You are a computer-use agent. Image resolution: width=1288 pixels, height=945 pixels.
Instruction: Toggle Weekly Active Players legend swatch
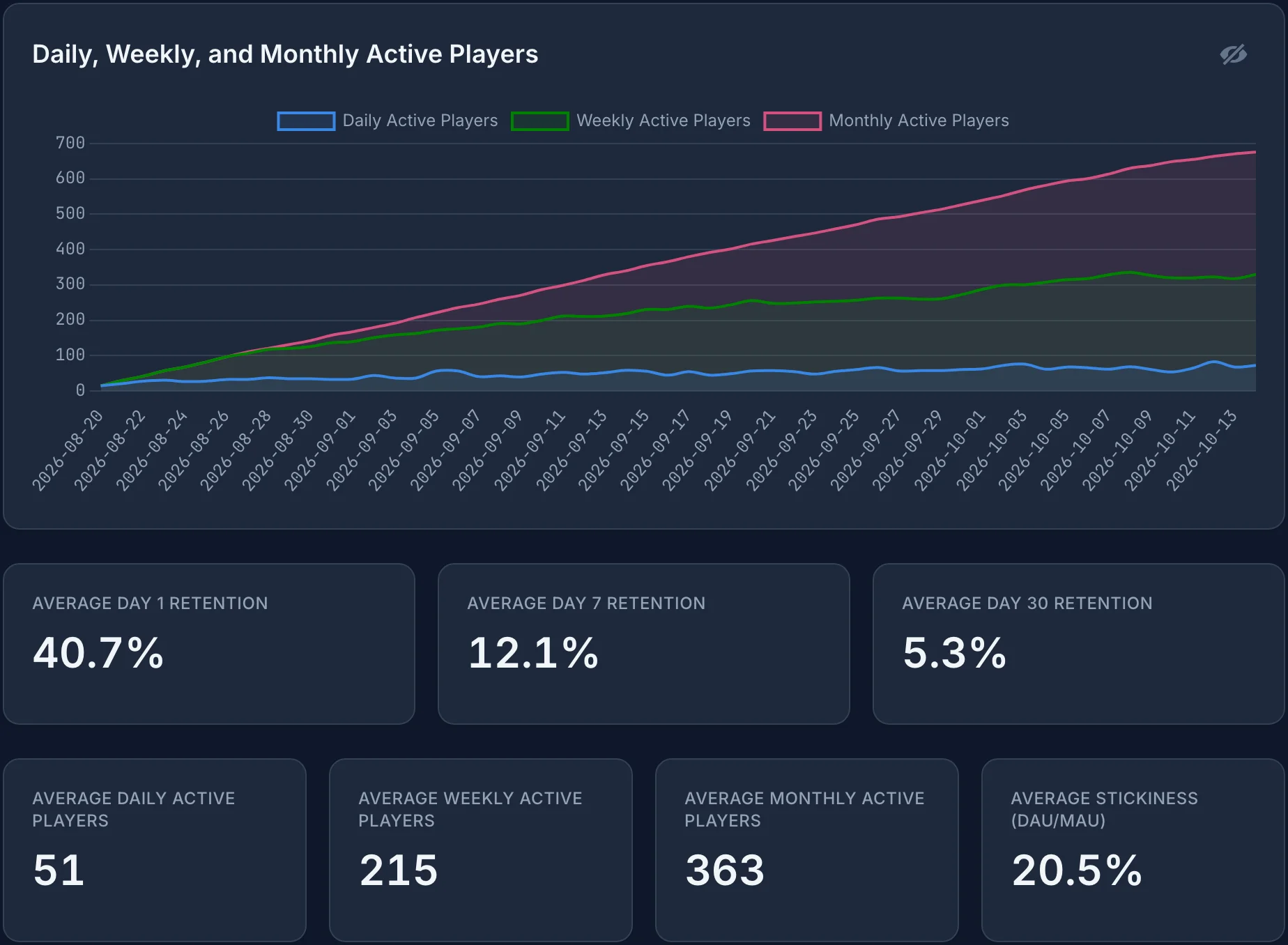click(x=540, y=121)
